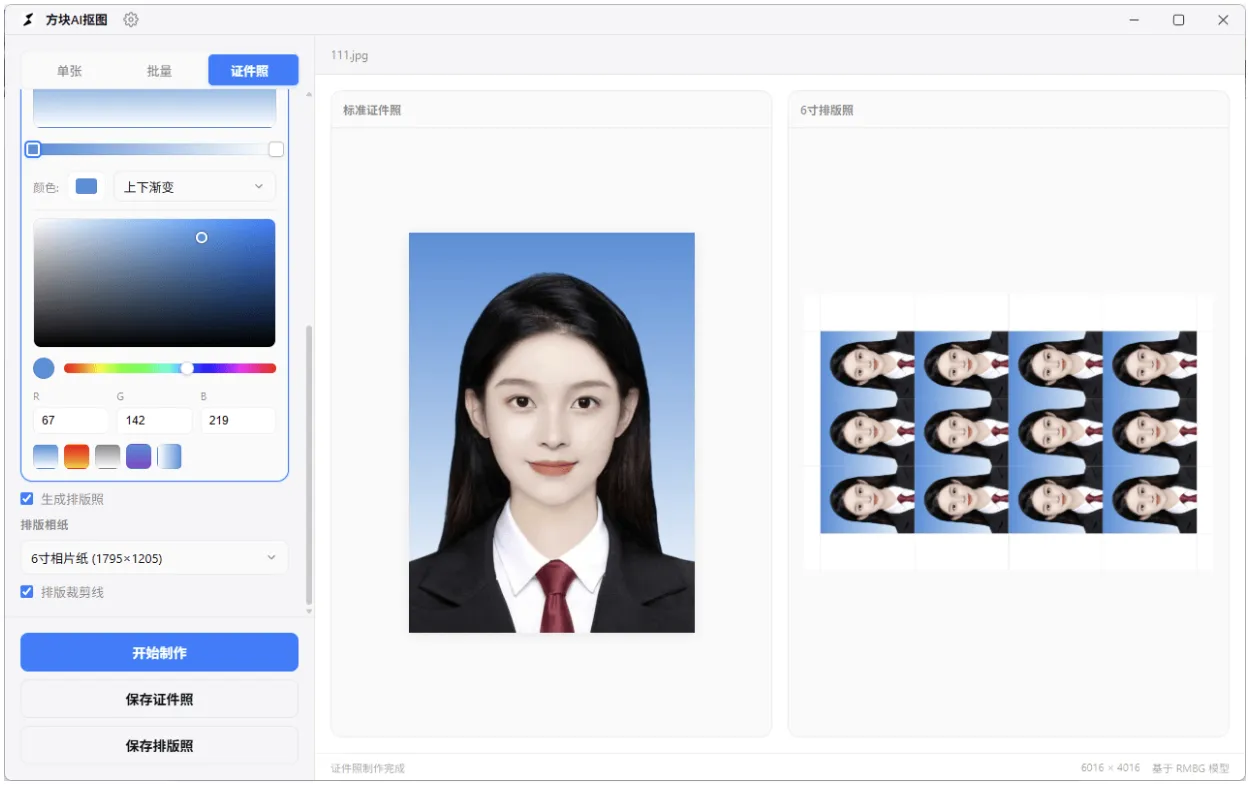
Task: Focus the G value field showing 142
Action: tap(155, 420)
